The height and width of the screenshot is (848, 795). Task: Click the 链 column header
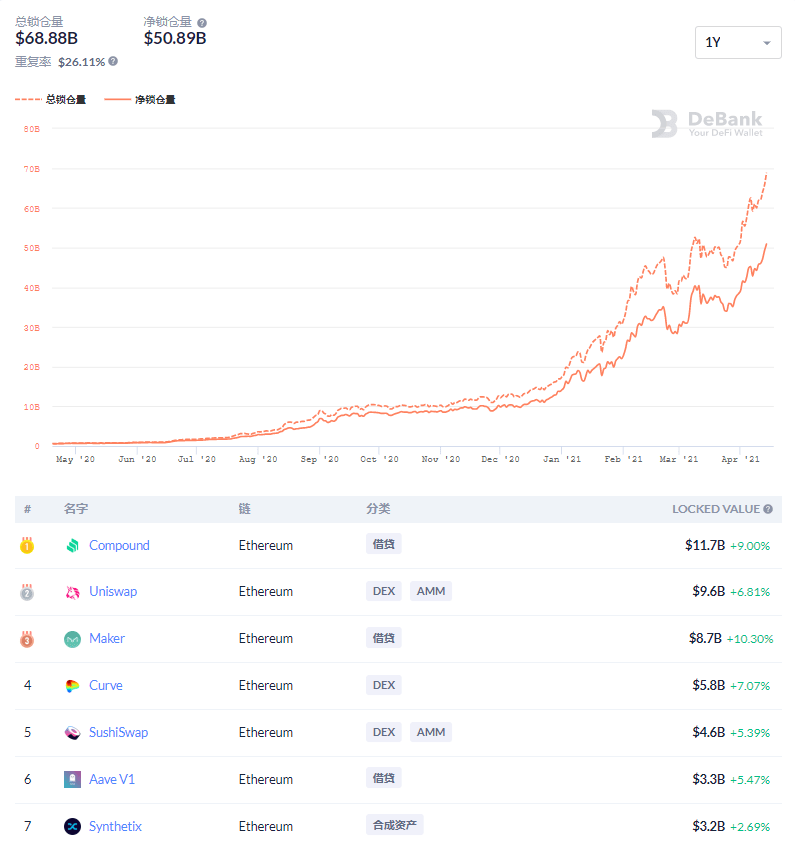[244, 509]
